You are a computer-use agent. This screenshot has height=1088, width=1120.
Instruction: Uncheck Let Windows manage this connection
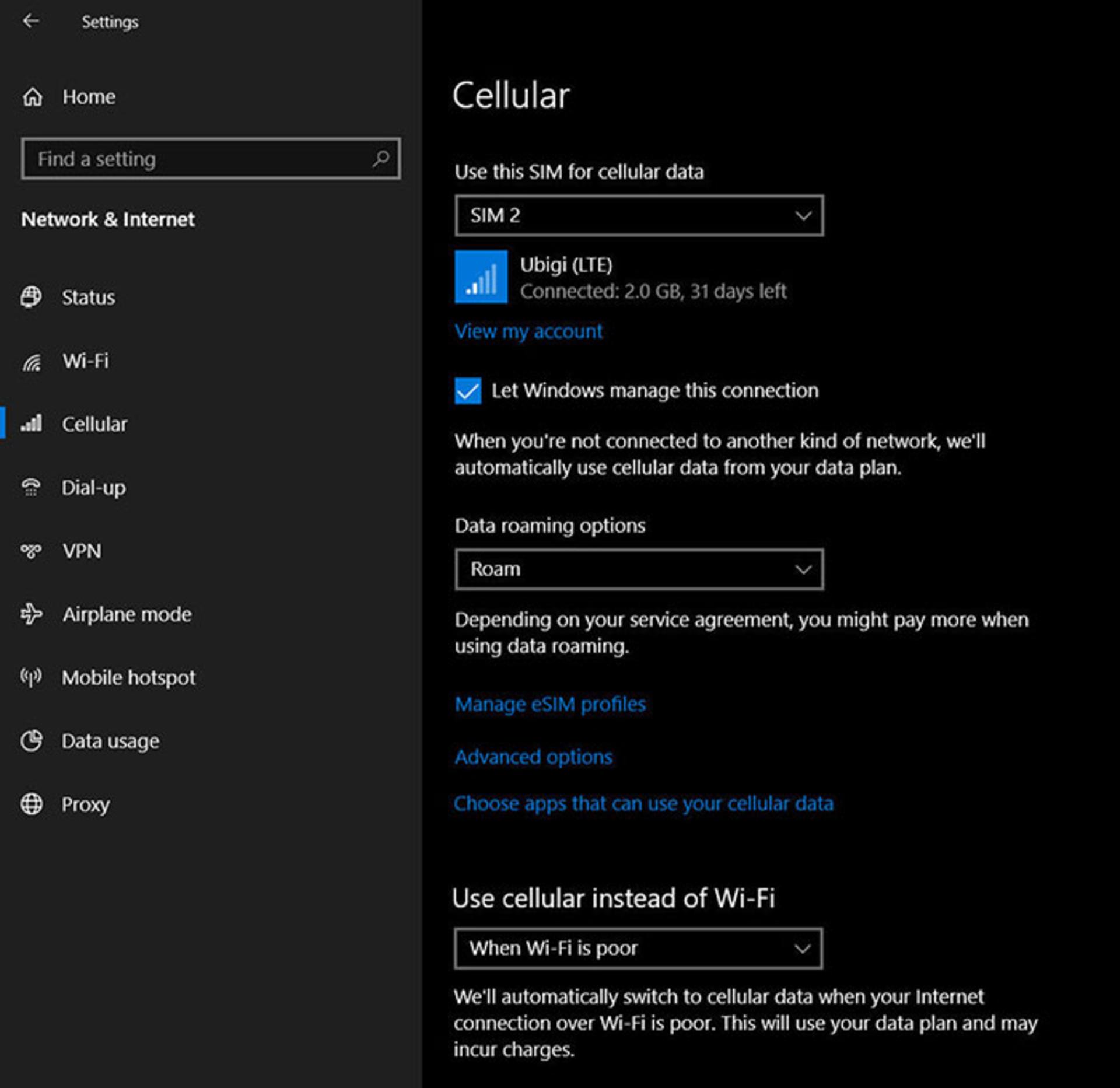tap(468, 391)
